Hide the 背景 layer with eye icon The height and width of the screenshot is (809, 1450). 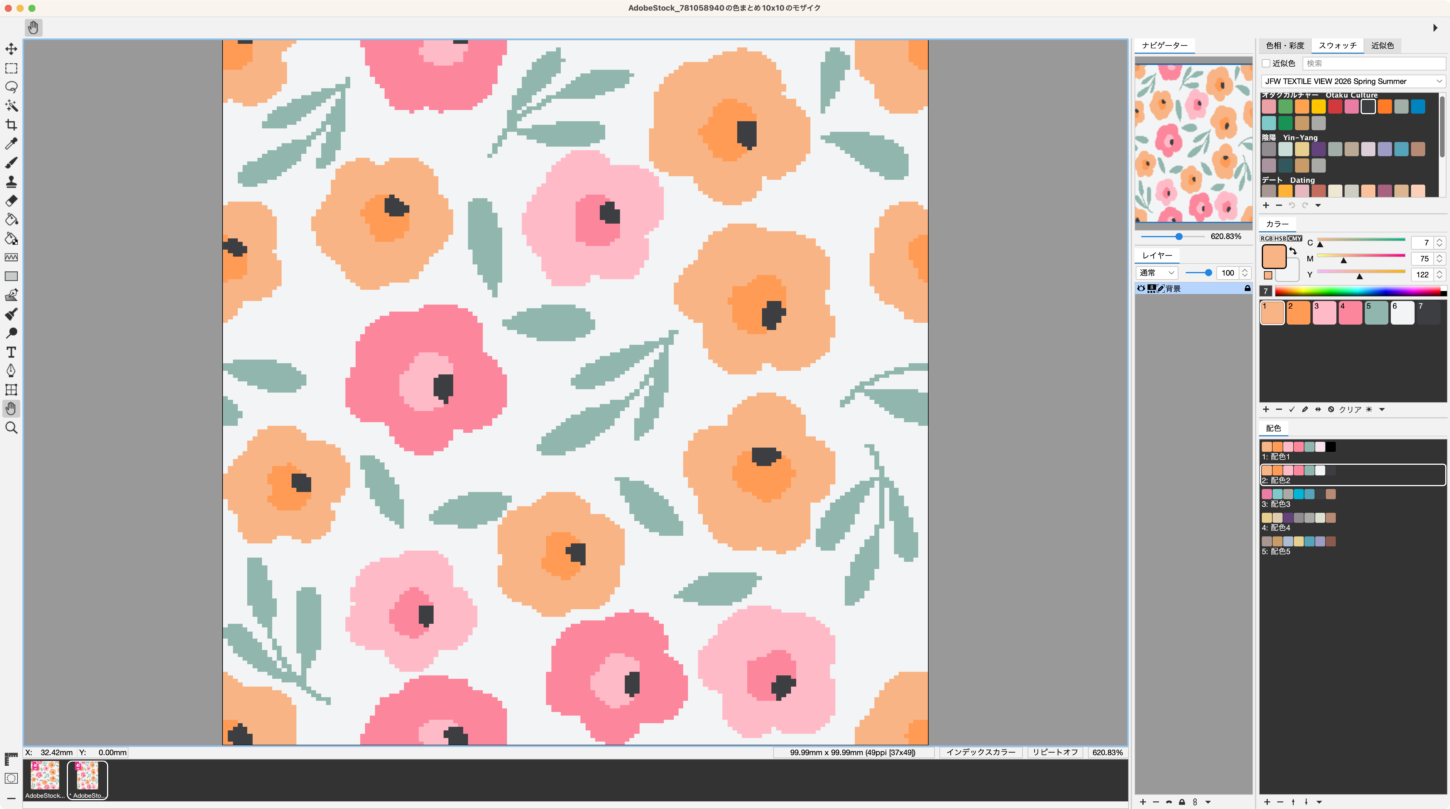1141,288
